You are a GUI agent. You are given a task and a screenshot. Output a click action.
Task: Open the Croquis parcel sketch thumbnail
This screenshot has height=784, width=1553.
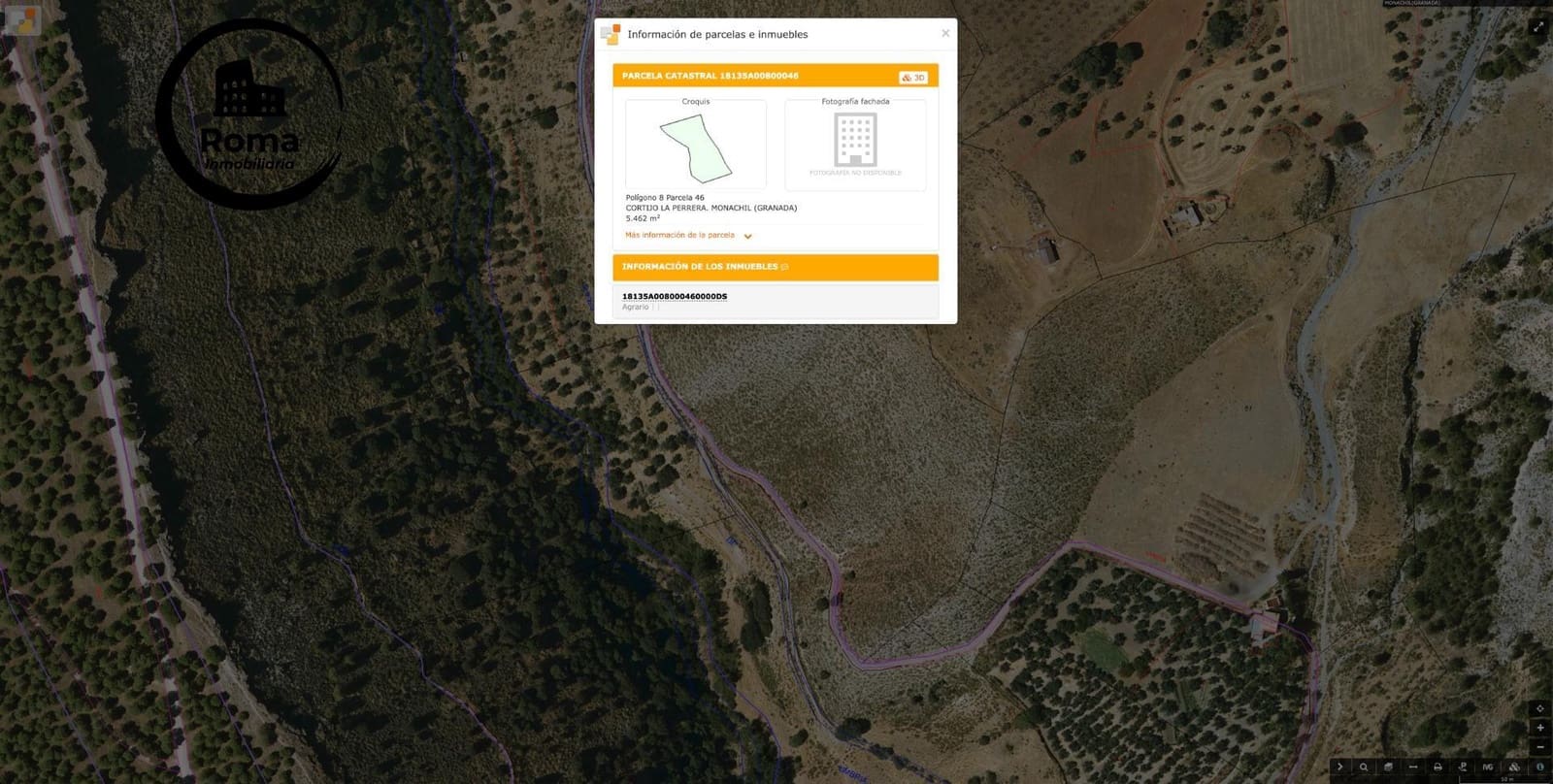(x=696, y=148)
